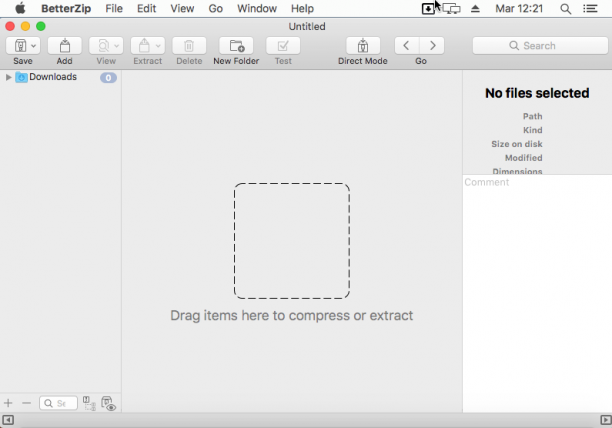The height and width of the screenshot is (428, 612).
Task: Select the Downloads folder in sidebar
Action: (53, 77)
